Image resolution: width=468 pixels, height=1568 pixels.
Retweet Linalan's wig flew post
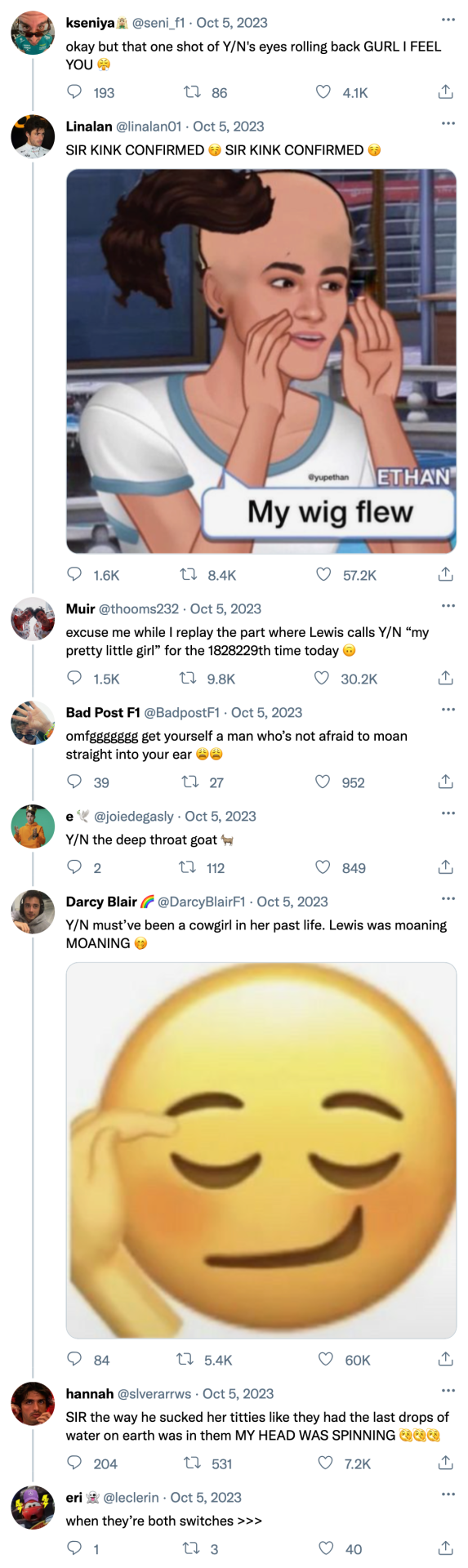pos(189,575)
